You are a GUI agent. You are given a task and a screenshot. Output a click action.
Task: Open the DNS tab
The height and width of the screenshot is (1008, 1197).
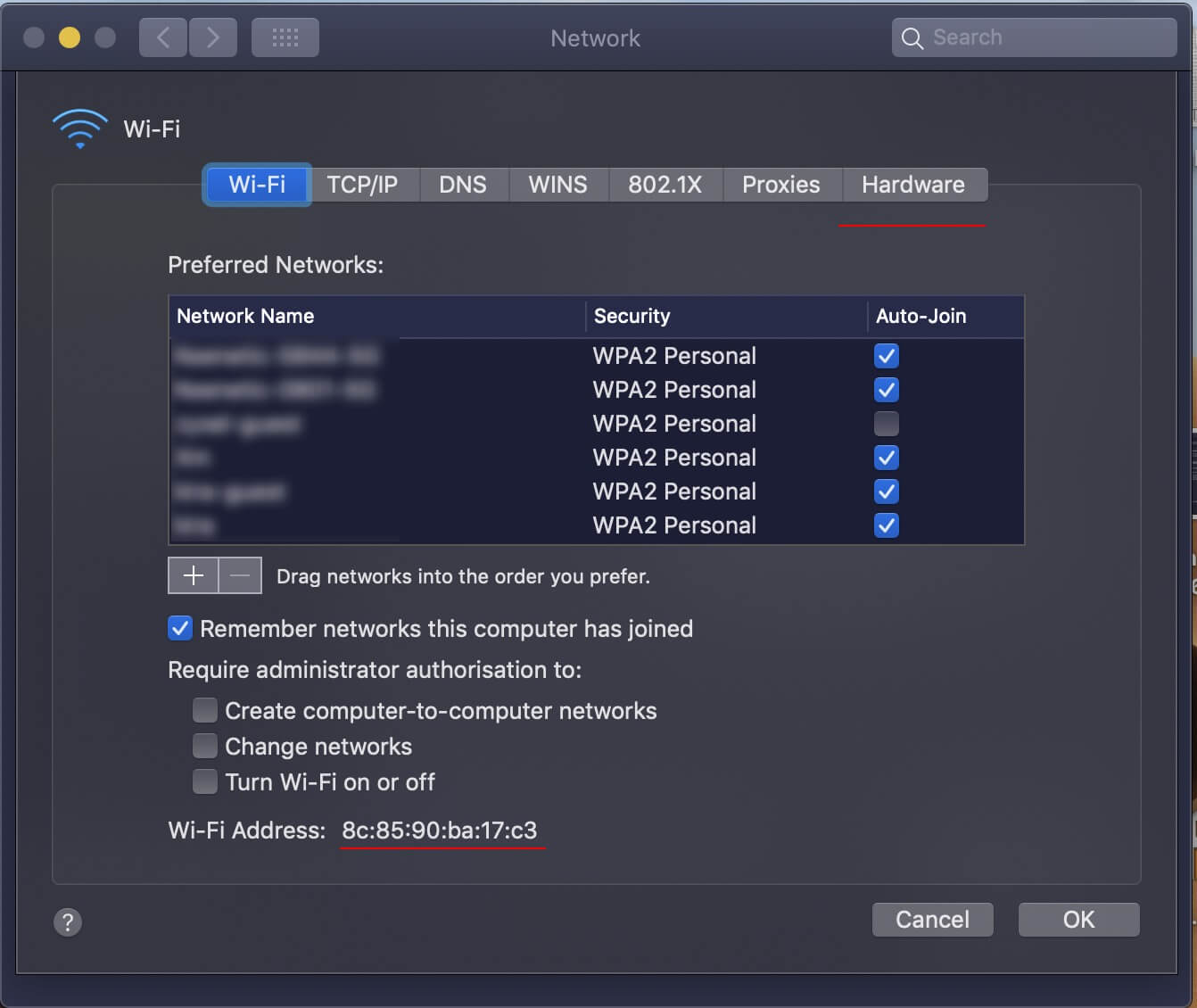pos(463,185)
